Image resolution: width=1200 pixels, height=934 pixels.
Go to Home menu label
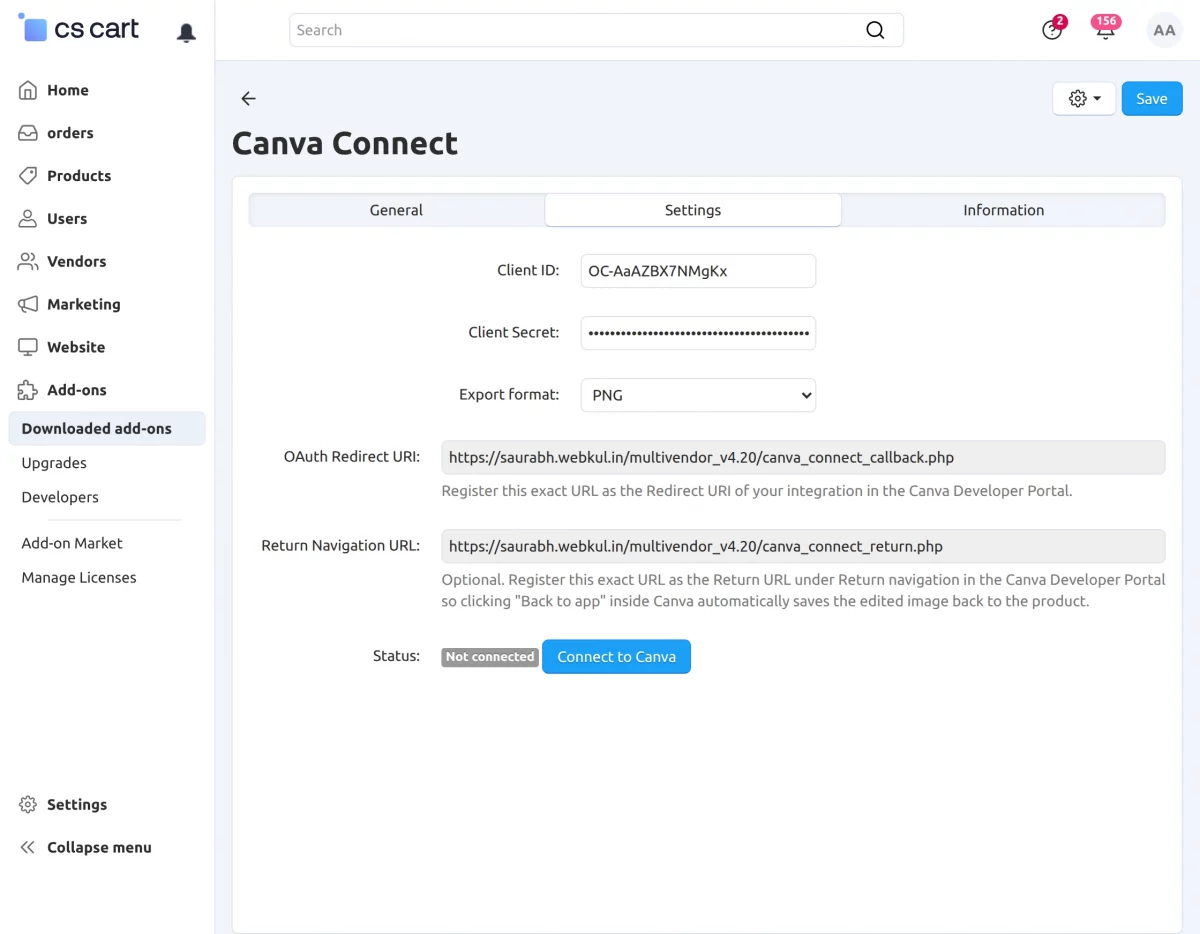[68, 90]
